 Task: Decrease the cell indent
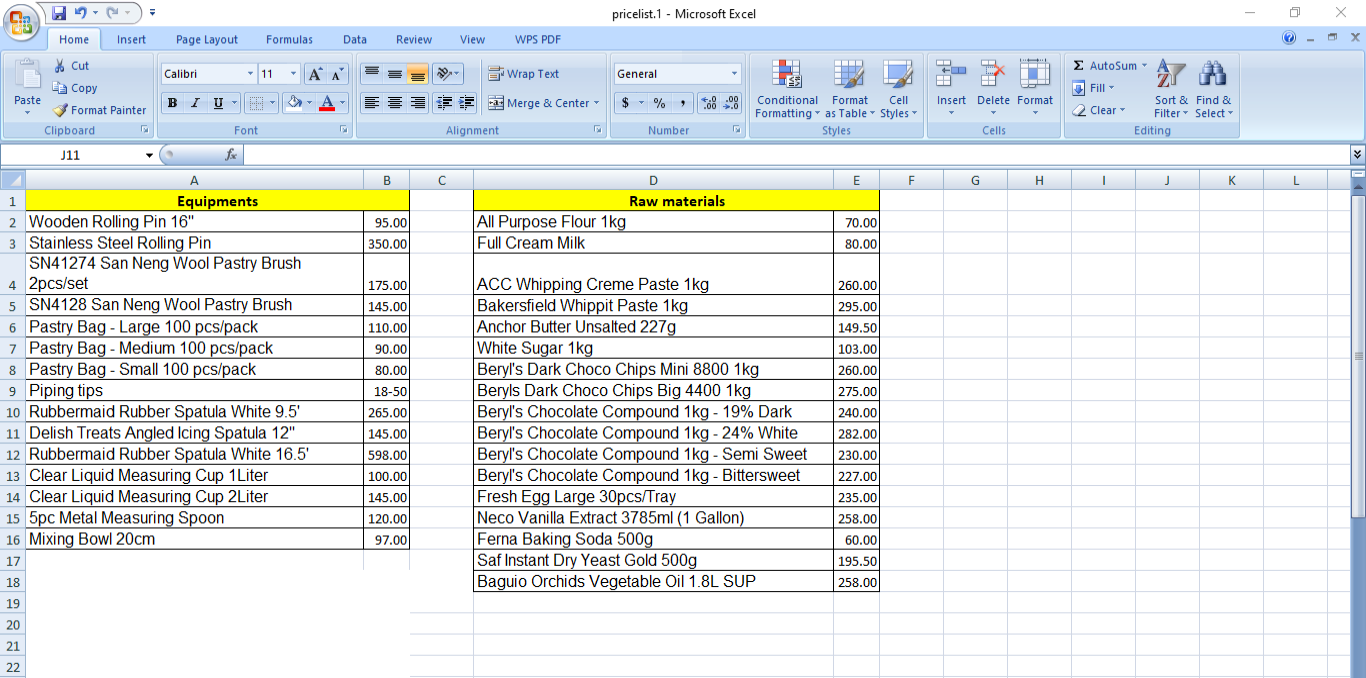(443, 103)
